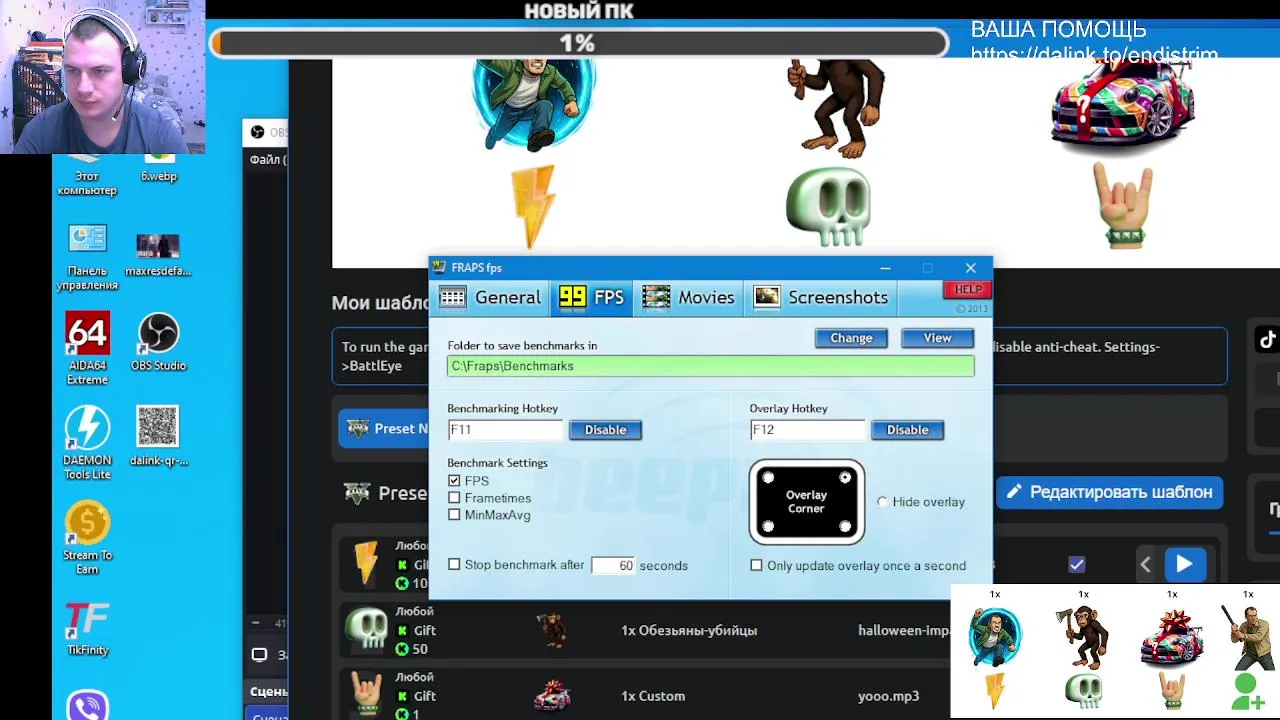The width and height of the screenshot is (1280, 720).
Task: Click the НОВЫЙ ПК 1% progress bar
Action: [578, 43]
